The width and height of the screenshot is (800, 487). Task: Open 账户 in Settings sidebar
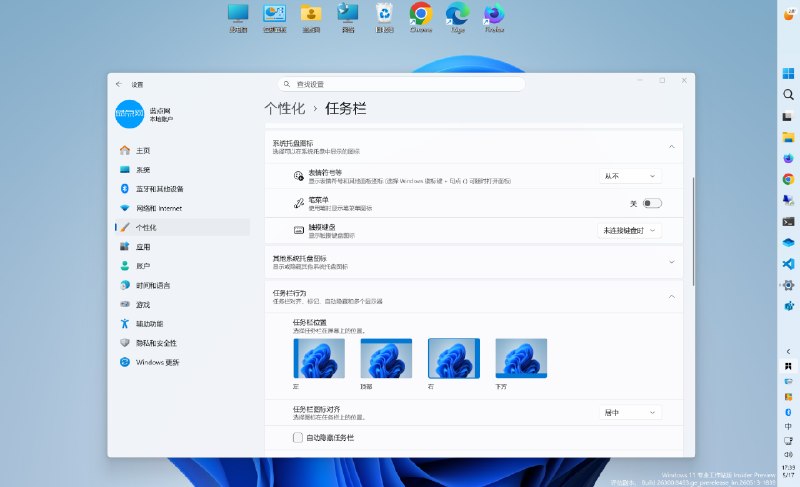point(183,266)
